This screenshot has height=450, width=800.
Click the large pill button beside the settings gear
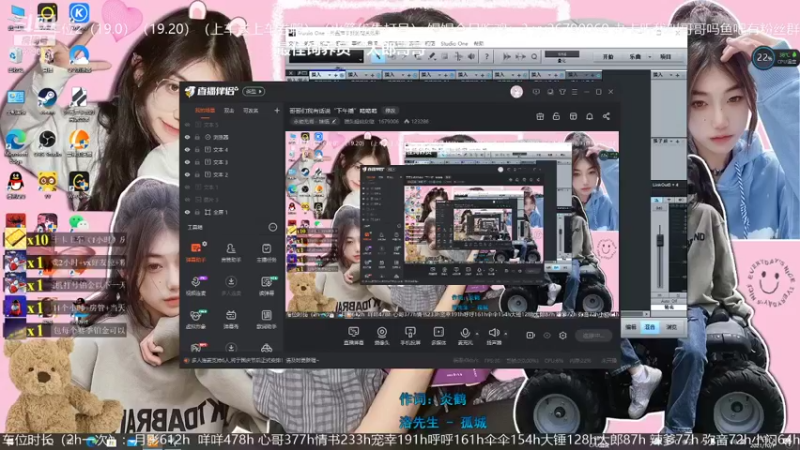point(595,335)
